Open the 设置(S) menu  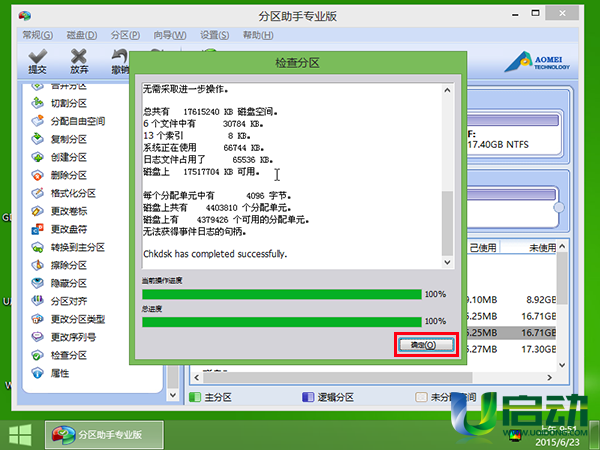pos(215,35)
